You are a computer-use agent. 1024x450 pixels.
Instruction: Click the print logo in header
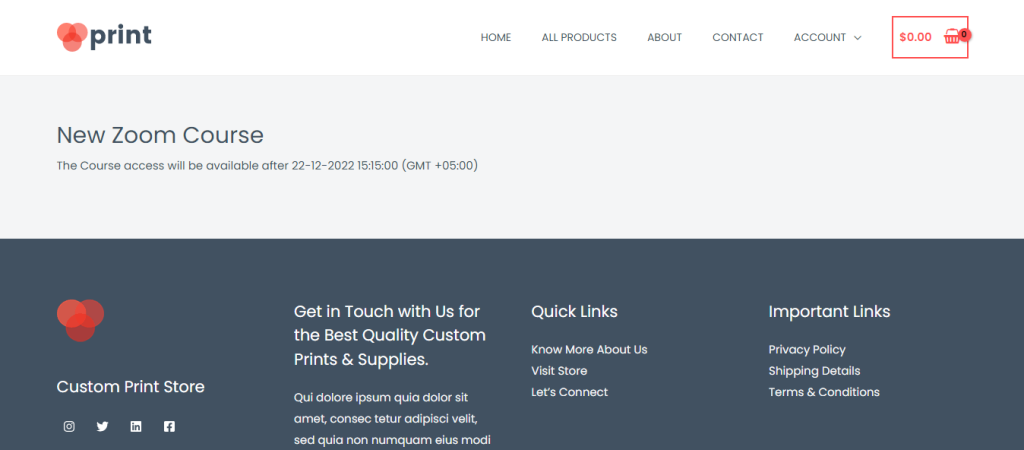104,37
